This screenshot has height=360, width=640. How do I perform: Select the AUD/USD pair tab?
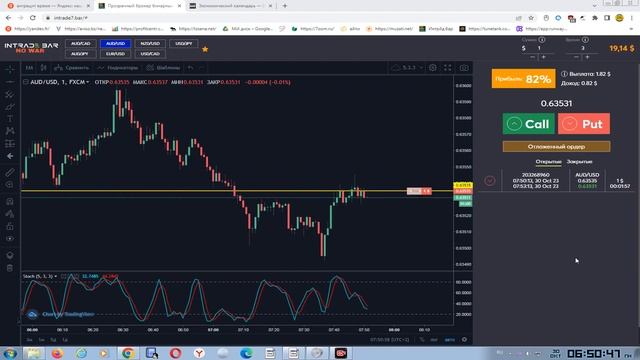click(116, 44)
